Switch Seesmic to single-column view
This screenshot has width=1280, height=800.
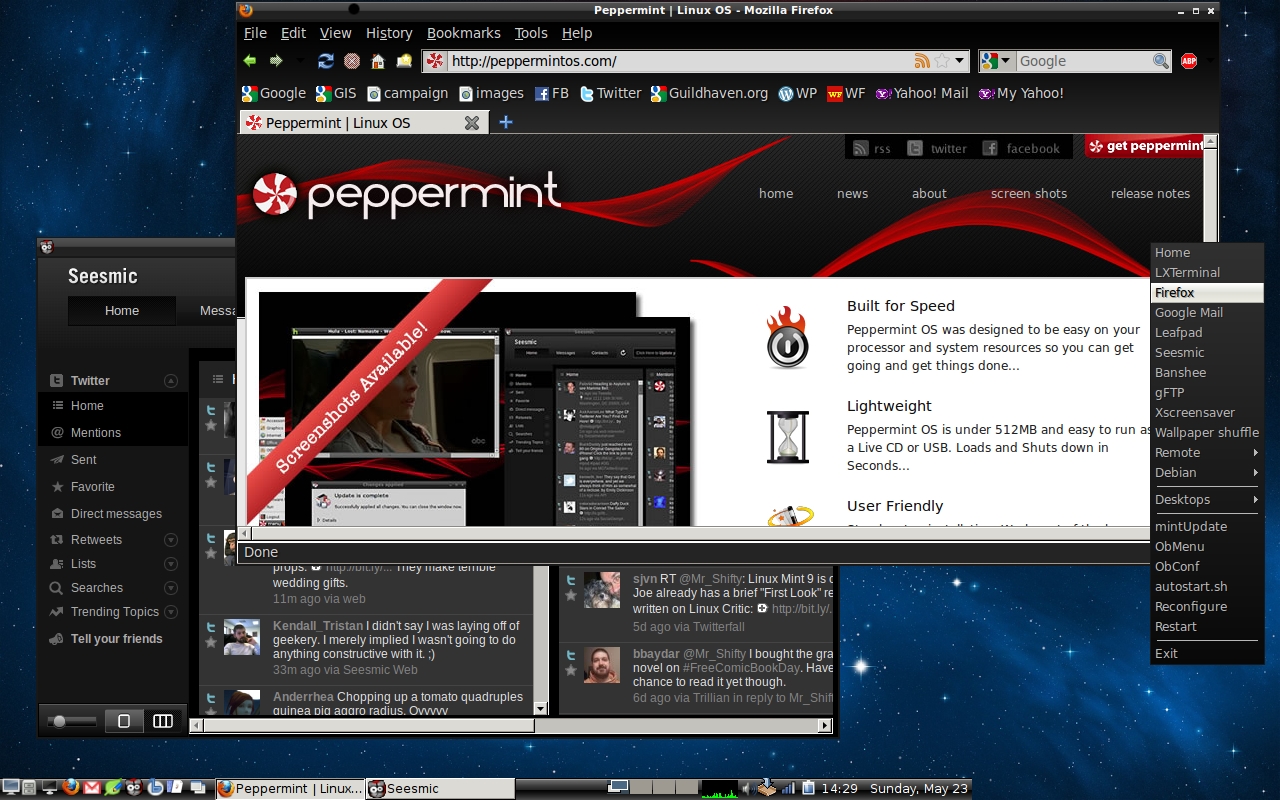[124, 721]
